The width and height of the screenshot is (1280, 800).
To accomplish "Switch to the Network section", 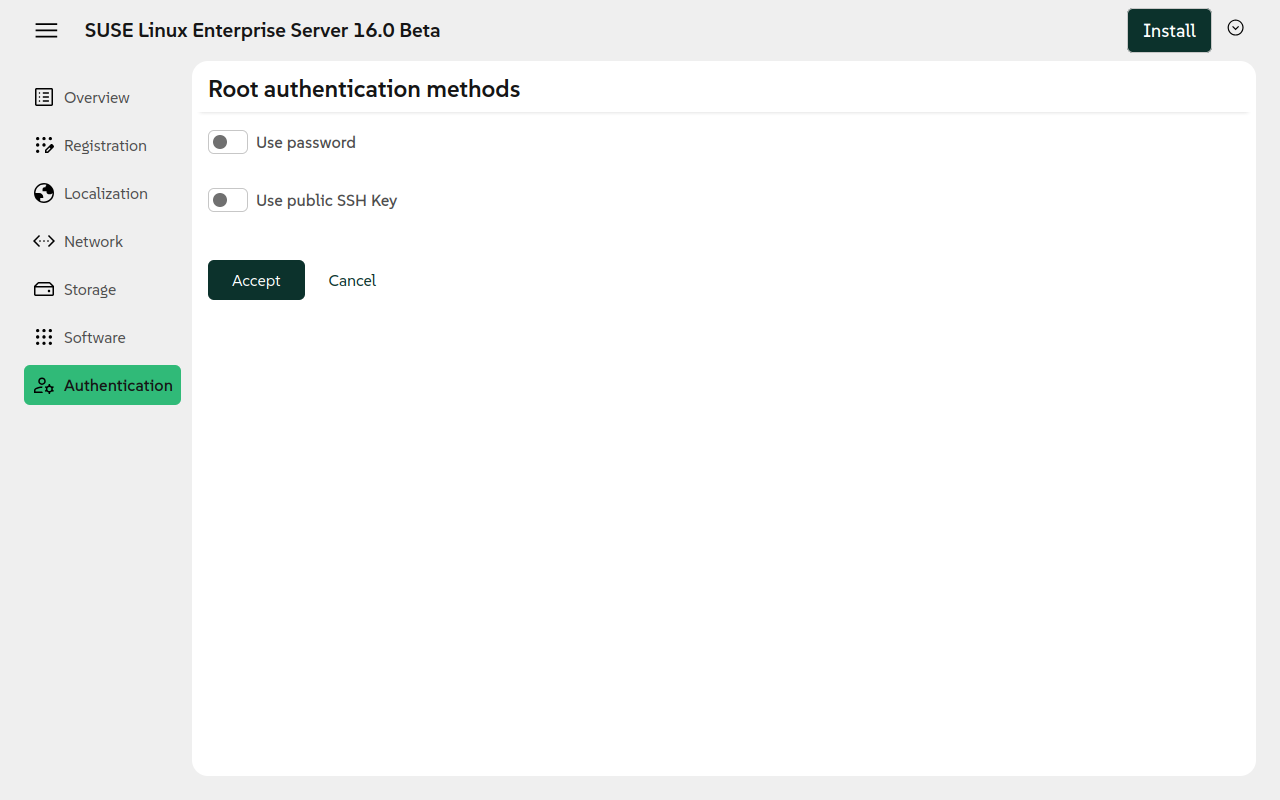I will tap(93, 241).
